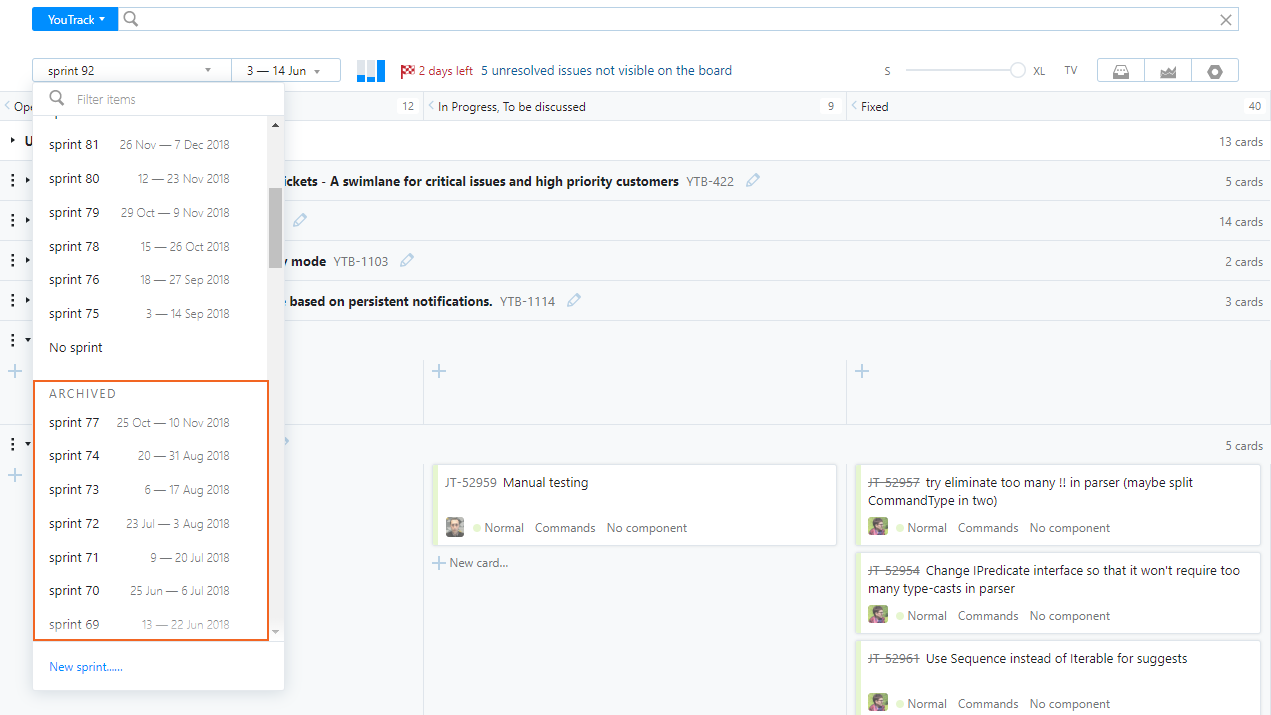Select archived sprint 71

pyautogui.click(x=150, y=558)
